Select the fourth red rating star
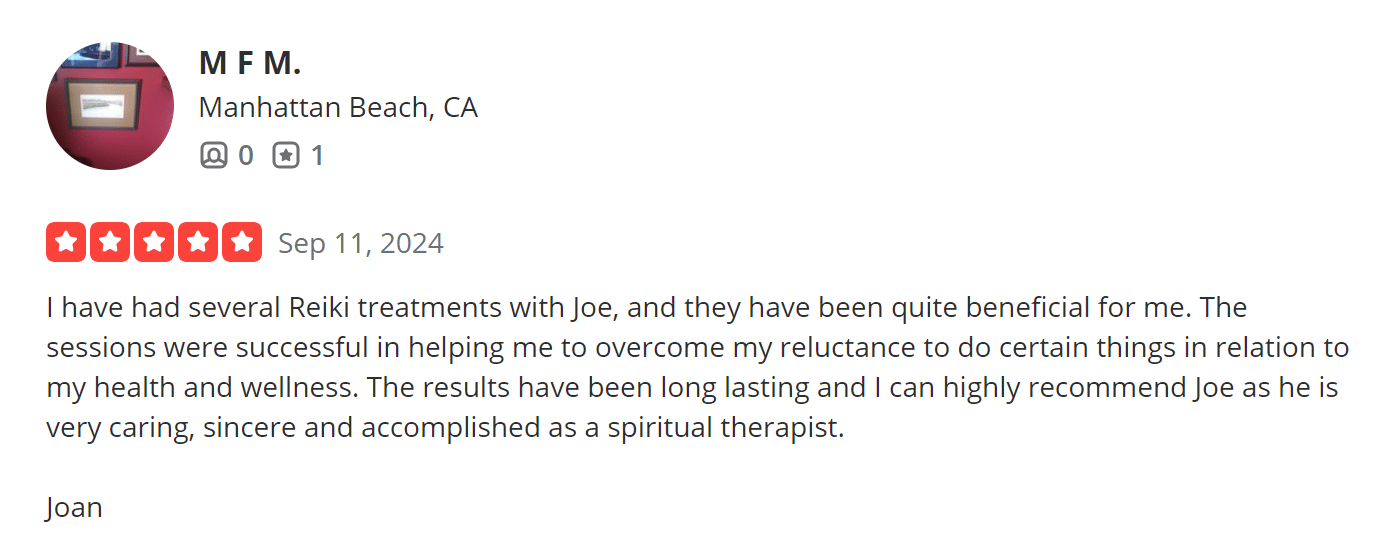1394x552 pixels. (x=198, y=242)
